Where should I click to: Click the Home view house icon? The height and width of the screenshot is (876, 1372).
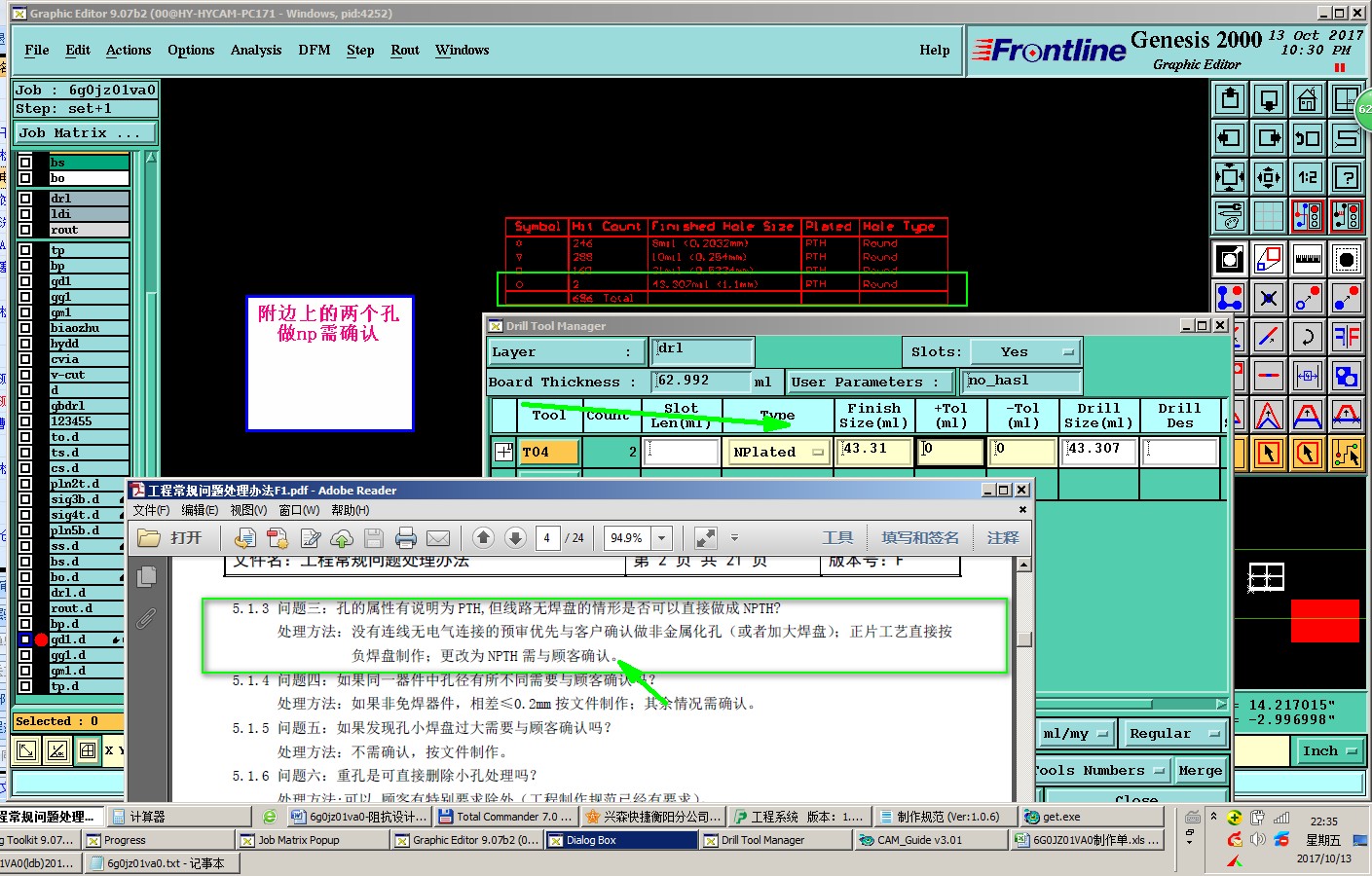[x=1308, y=99]
